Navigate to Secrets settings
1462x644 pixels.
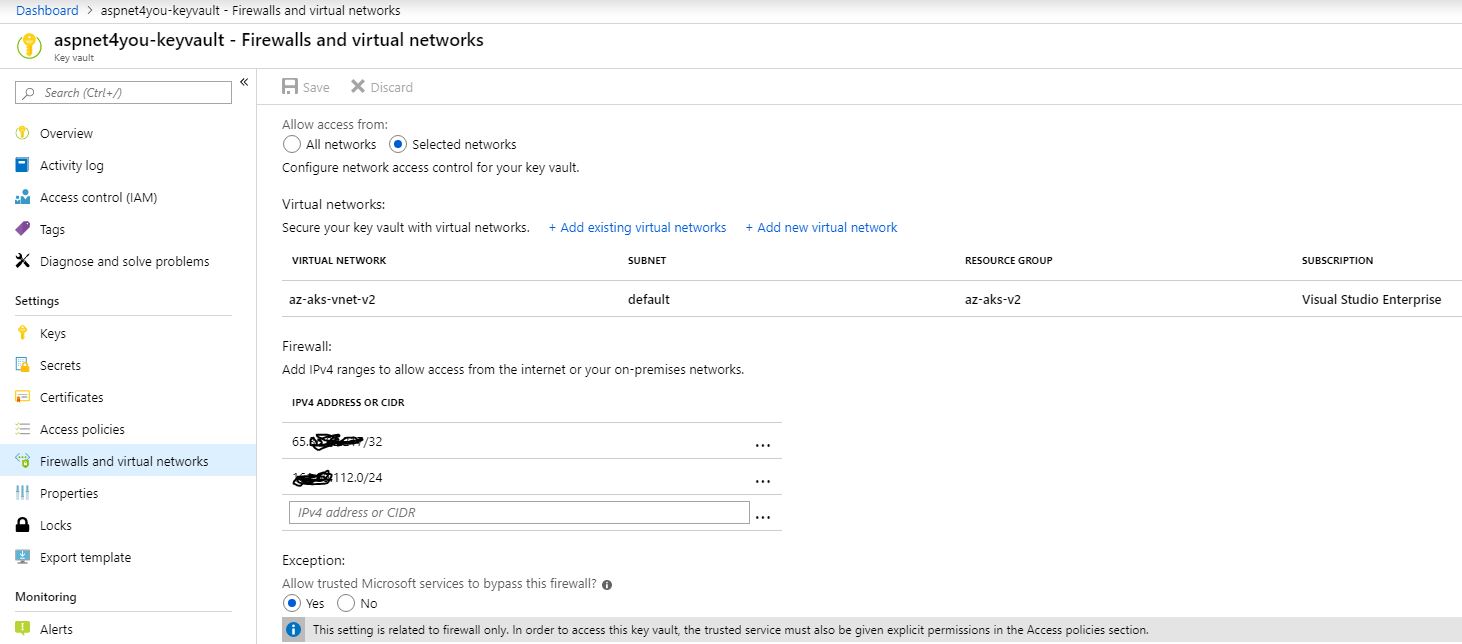(x=60, y=365)
